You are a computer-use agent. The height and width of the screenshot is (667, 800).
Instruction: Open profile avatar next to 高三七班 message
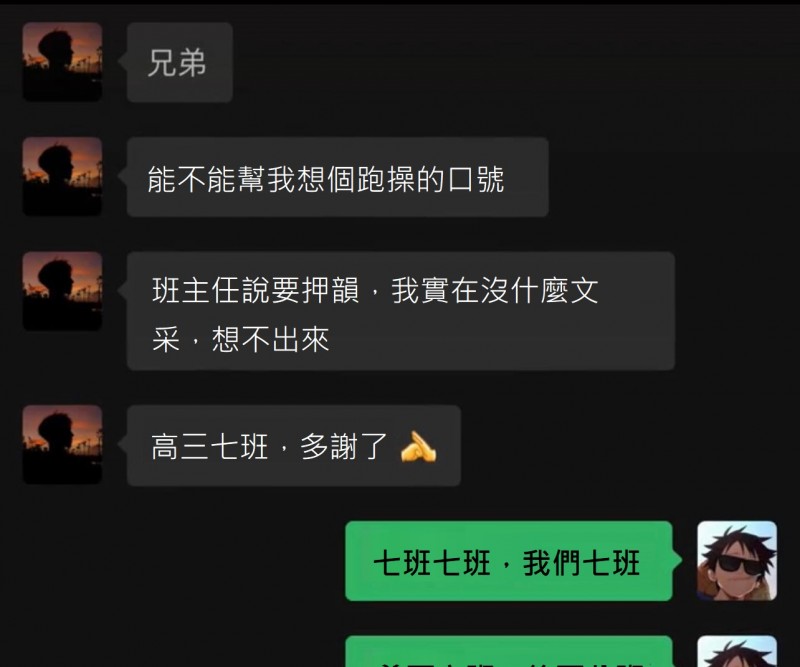[62, 444]
